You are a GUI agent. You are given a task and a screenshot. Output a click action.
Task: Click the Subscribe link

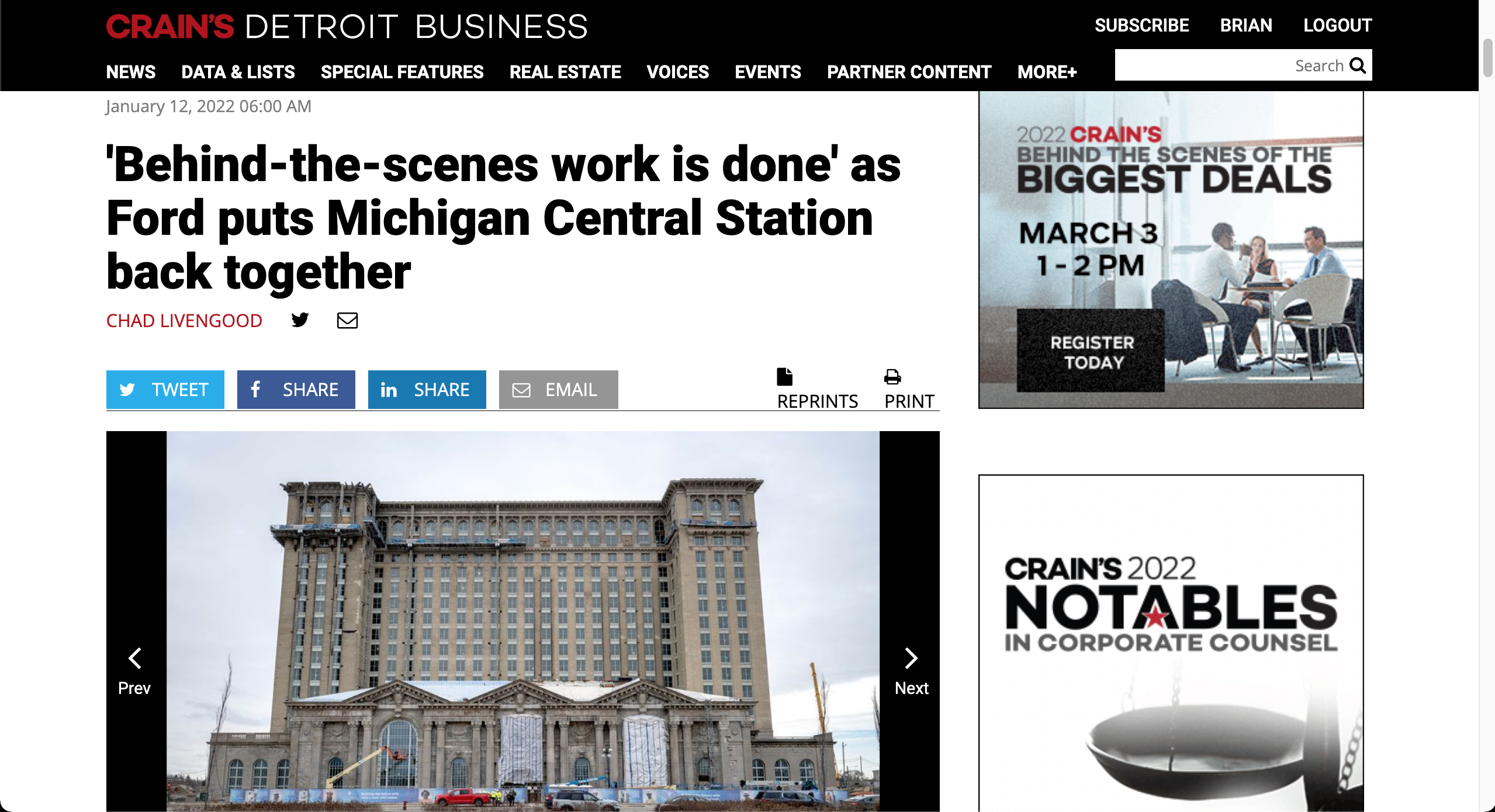coord(1142,25)
